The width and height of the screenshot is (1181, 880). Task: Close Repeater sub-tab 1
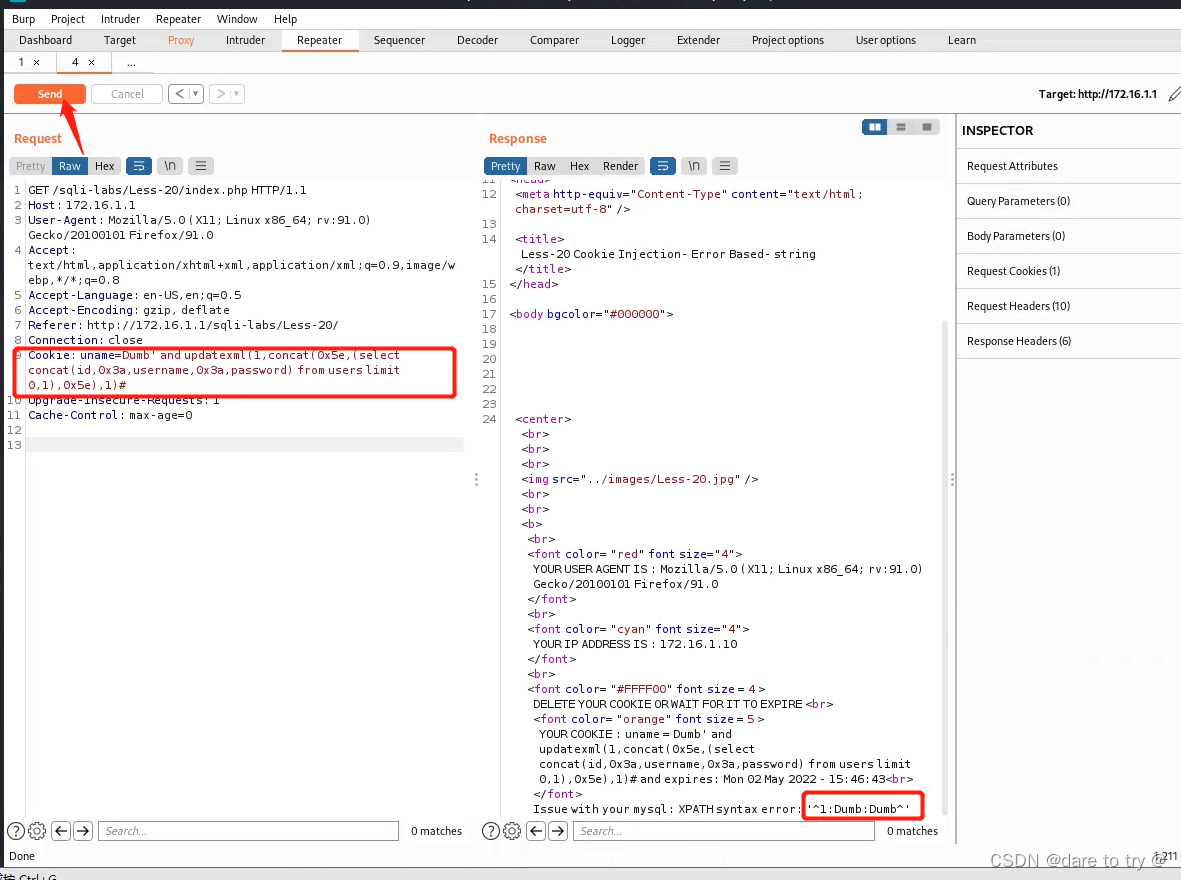click(36, 63)
